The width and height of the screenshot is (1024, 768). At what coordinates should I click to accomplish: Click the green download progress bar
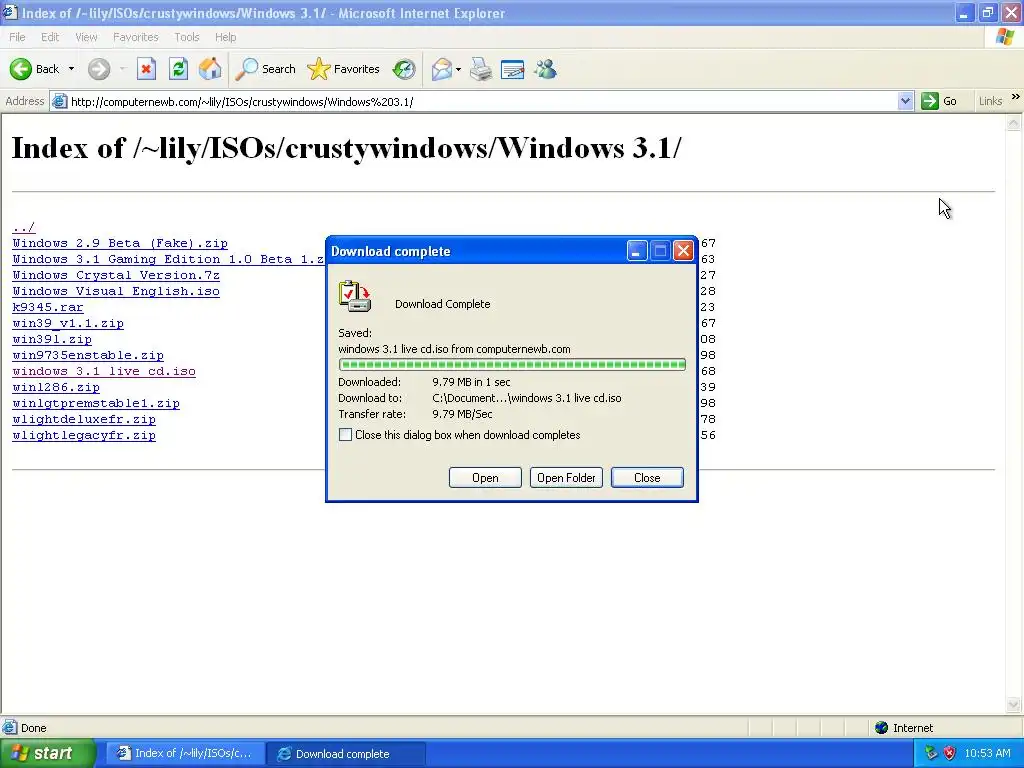pyautogui.click(x=512, y=364)
